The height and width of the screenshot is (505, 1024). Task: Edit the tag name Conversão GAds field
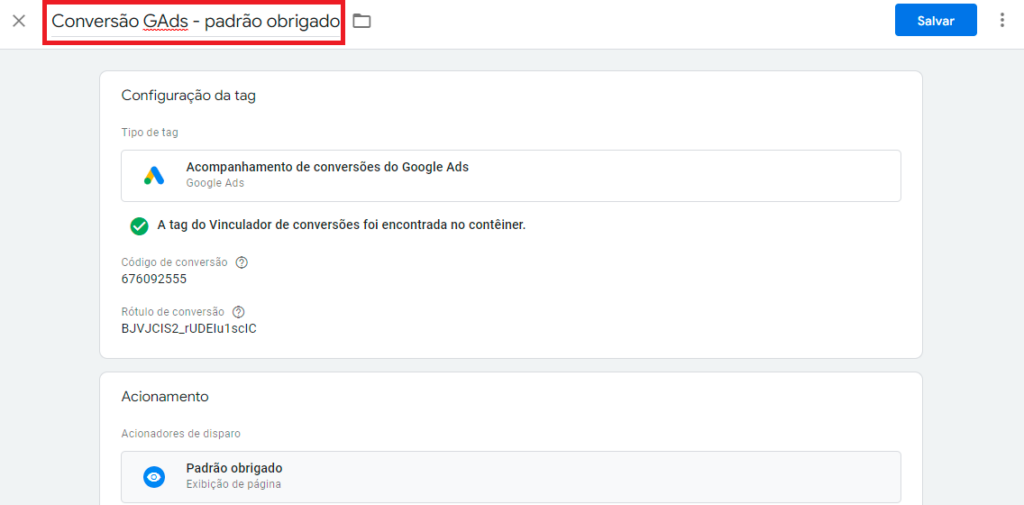[195, 22]
